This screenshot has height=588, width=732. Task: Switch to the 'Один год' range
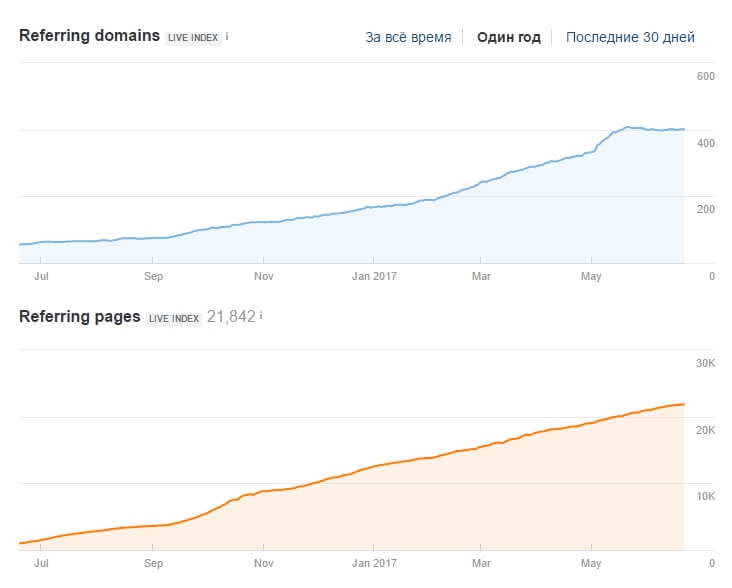coord(508,37)
